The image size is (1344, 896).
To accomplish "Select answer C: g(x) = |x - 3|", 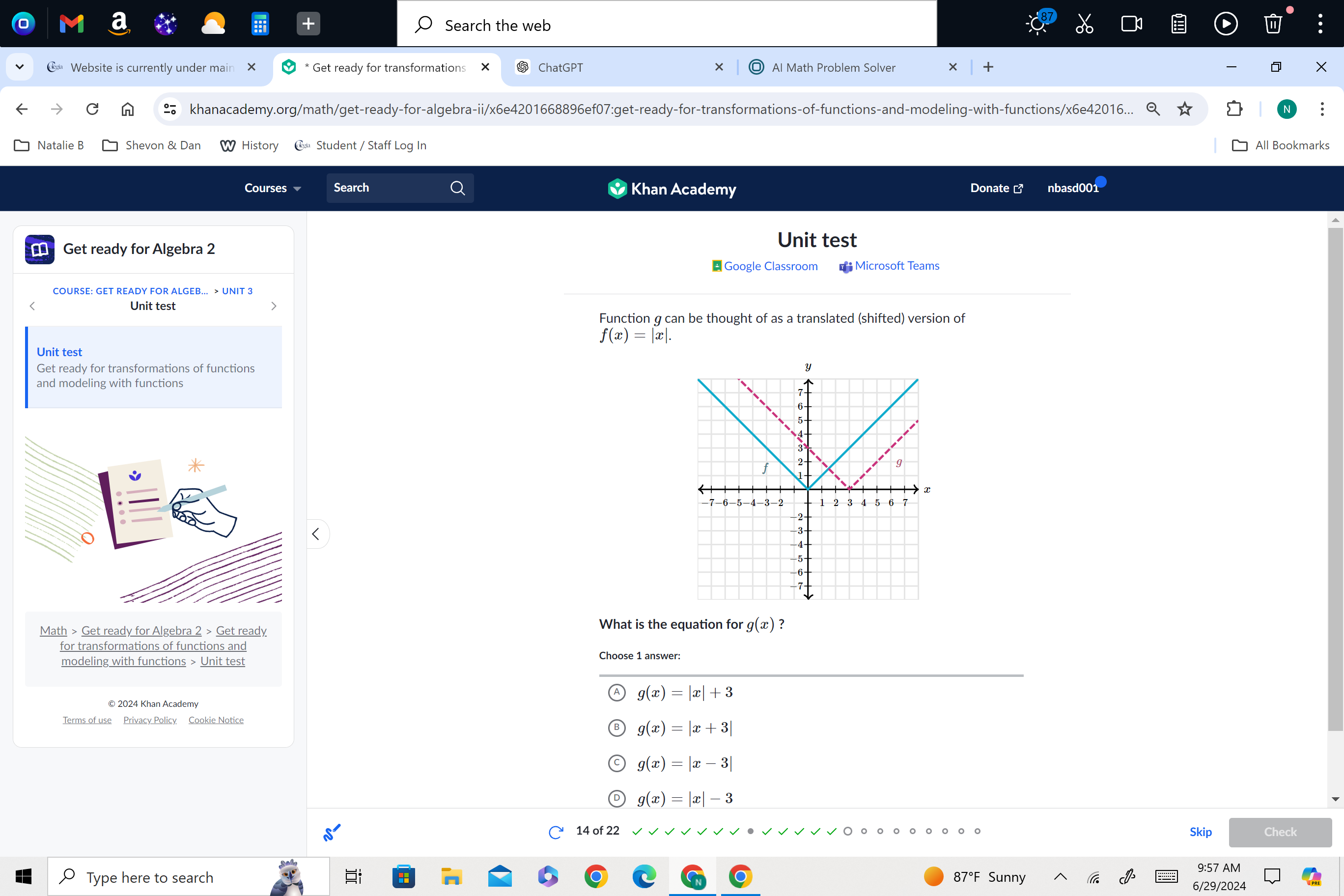I will coord(616,763).
